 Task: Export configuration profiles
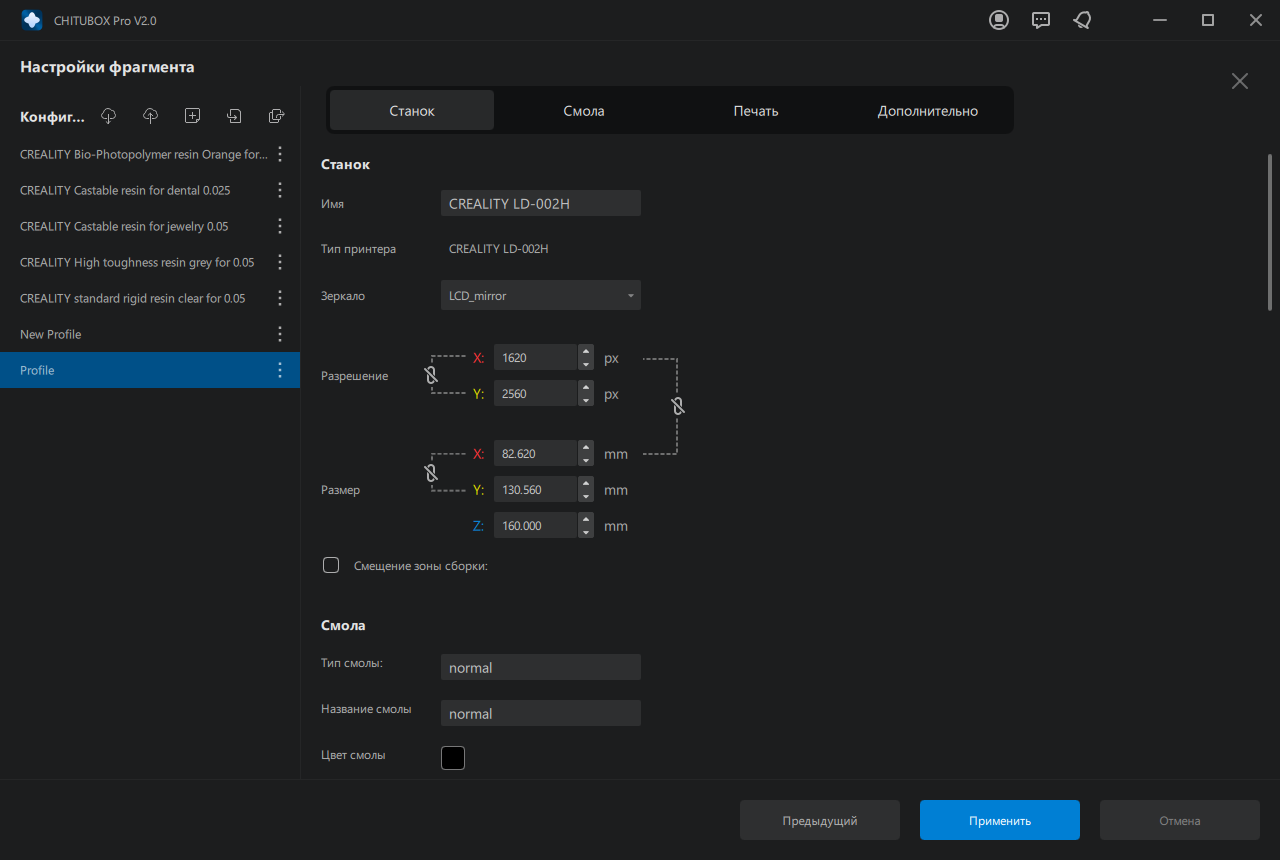[277, 116]
